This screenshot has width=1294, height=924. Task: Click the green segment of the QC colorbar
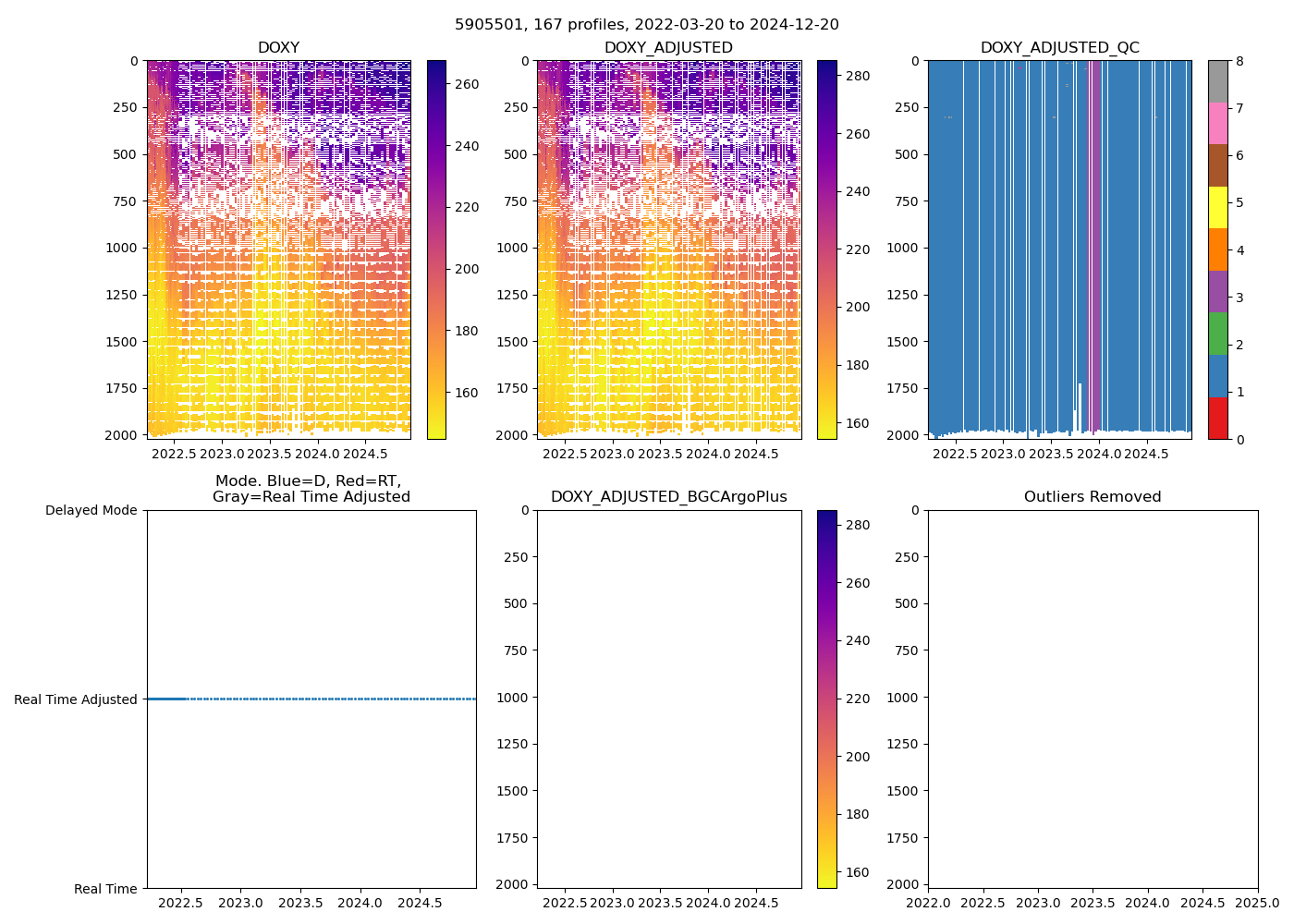point(1217,334)
